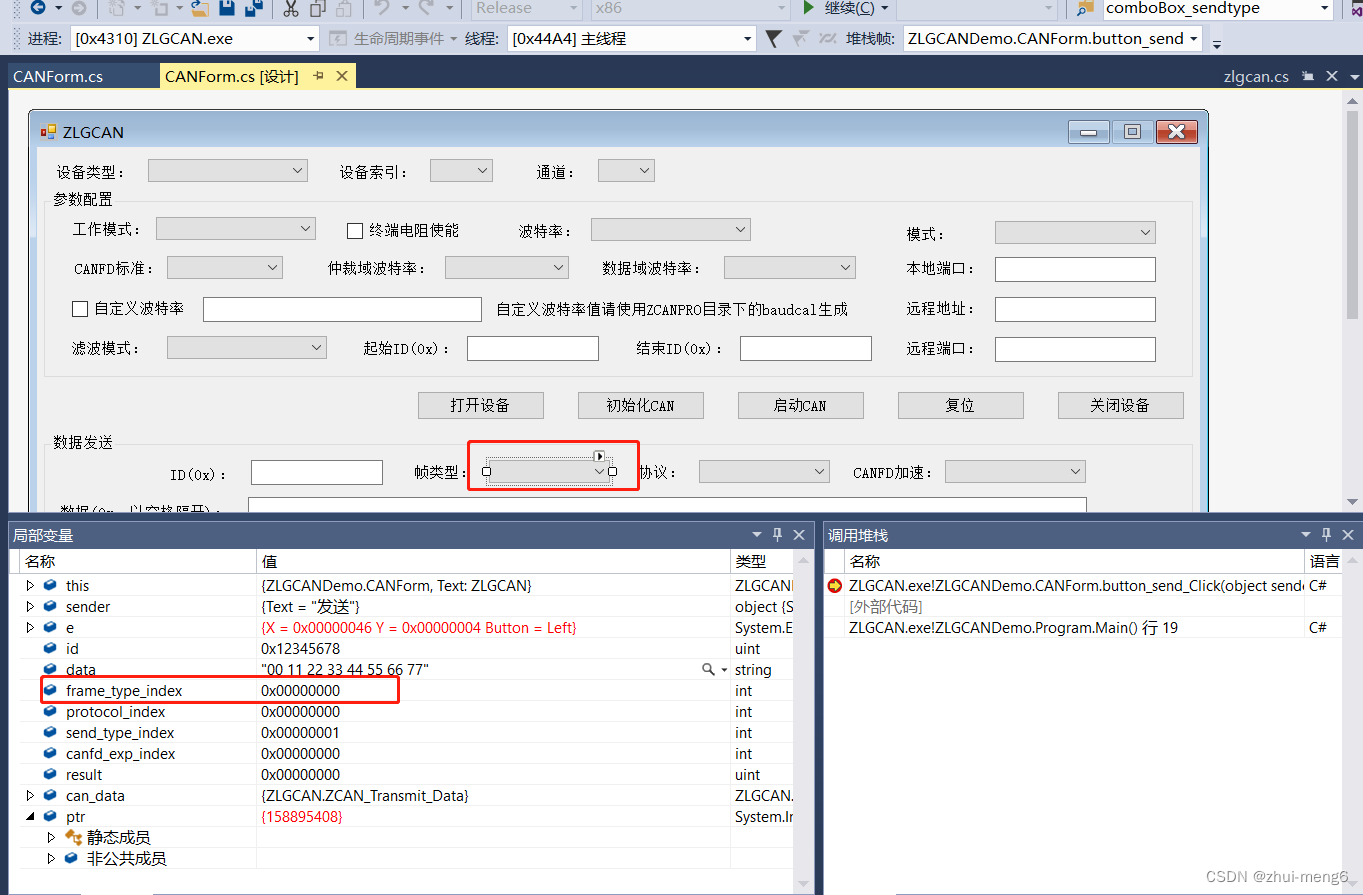This screenshot has width=1363, height=895.
Task: Click the 继续 debug continue button
Action: click(840, 8)
